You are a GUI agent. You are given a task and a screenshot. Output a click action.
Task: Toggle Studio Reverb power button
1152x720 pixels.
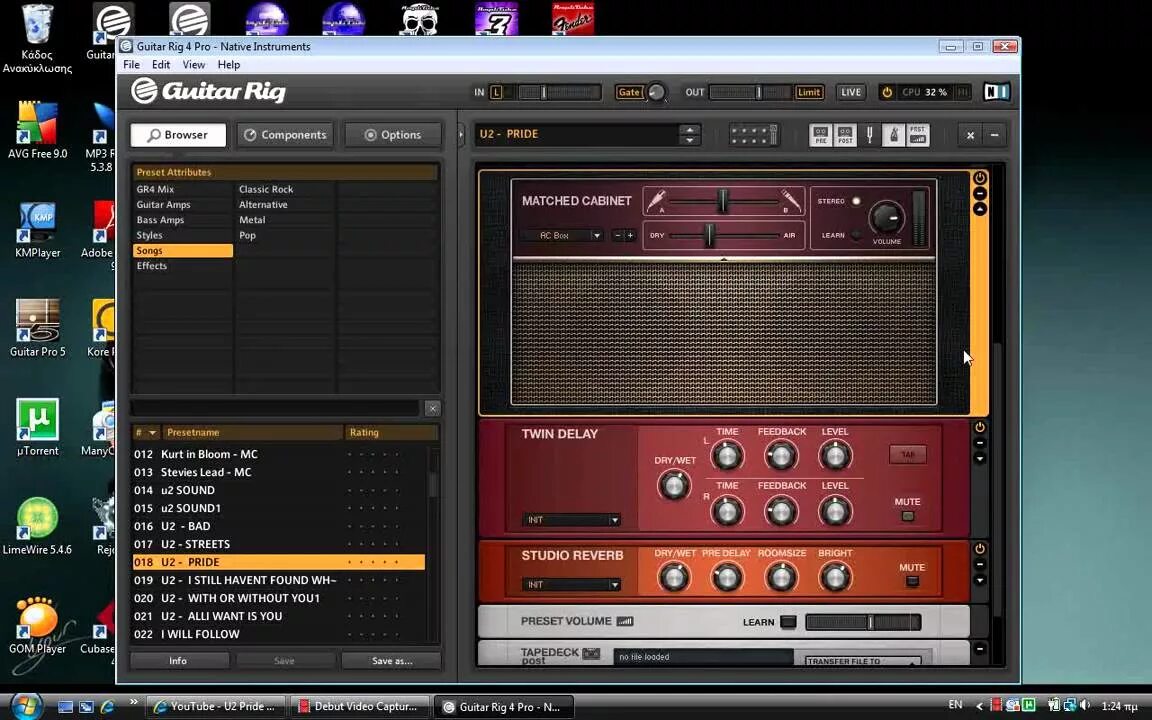[x=979, y=549]
